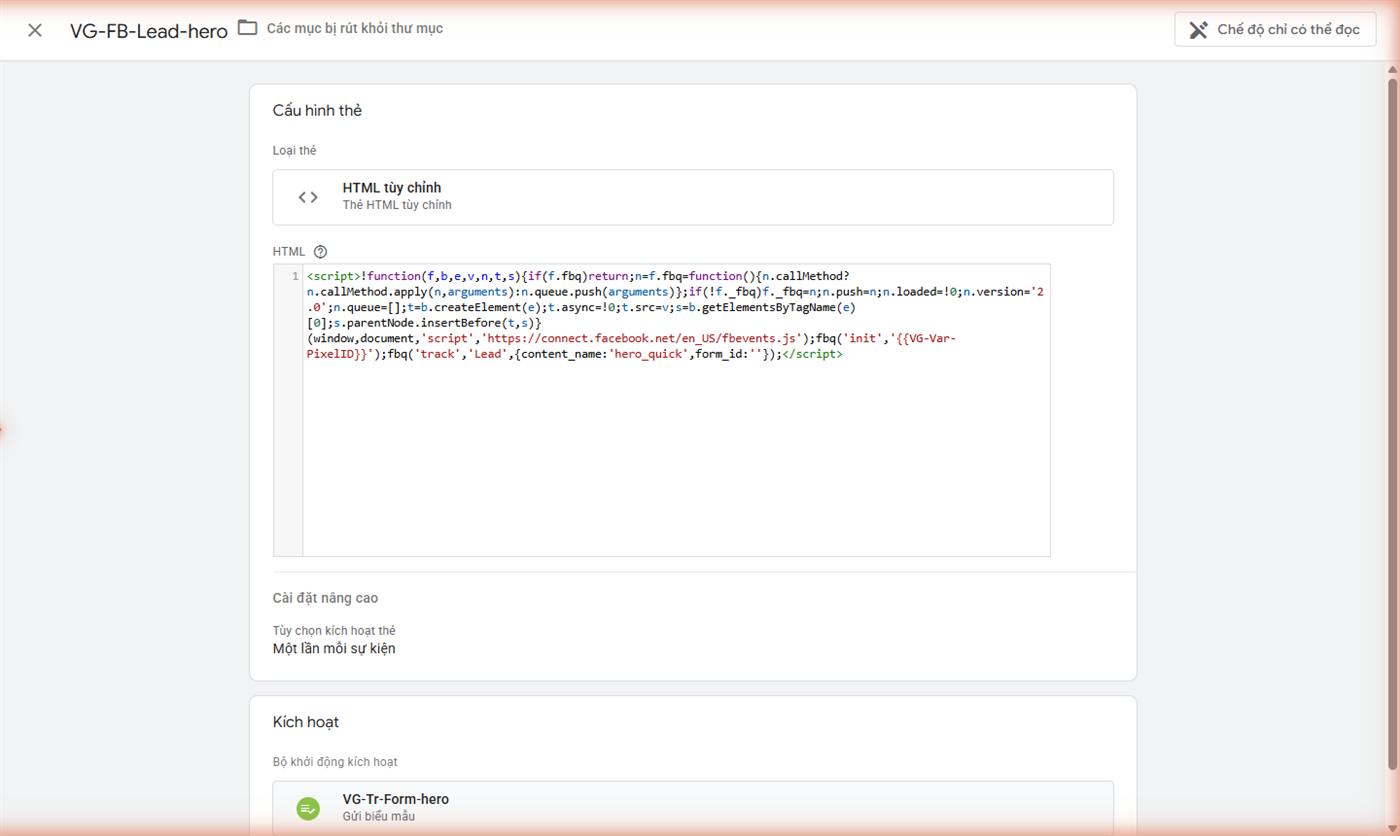Viewport: 1400px width, 836px height.
Task: Open the VG-Tr-Form-hero trigger
Action: point(693,808)
